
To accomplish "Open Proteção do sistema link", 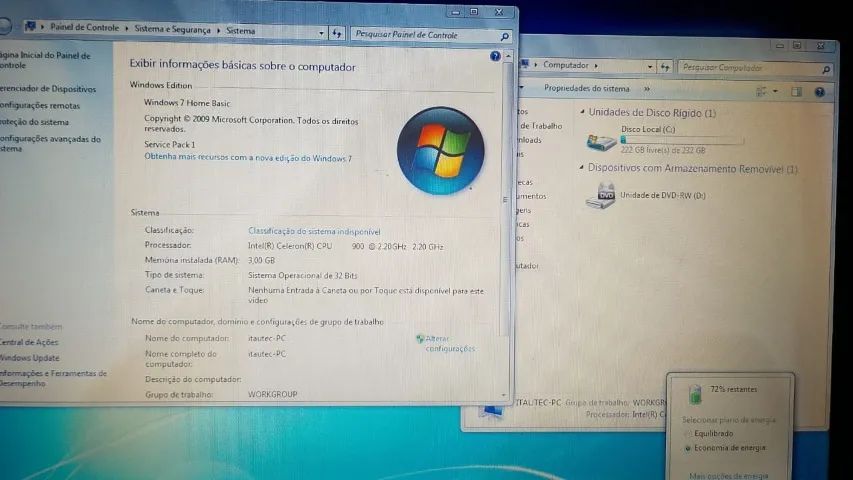I will (x=34, y=122).
